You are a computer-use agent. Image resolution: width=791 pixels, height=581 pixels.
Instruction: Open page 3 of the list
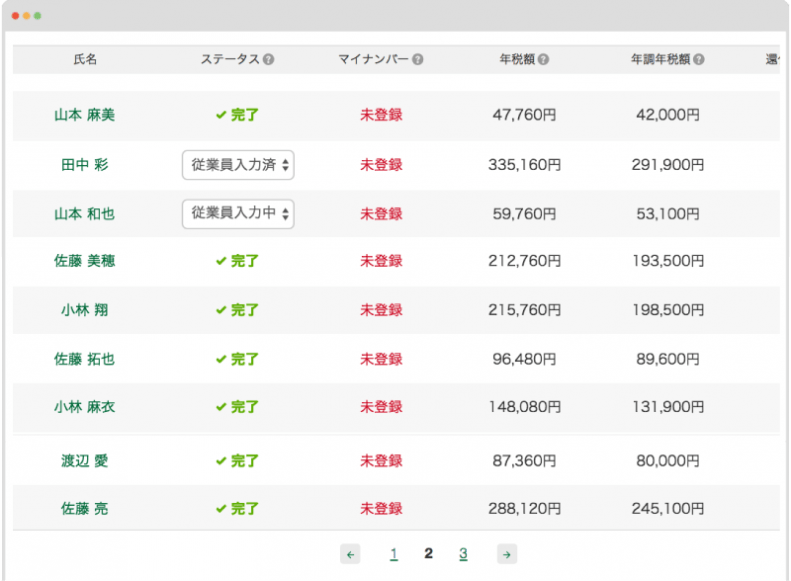pyautogui.click(x=463, y=554)
